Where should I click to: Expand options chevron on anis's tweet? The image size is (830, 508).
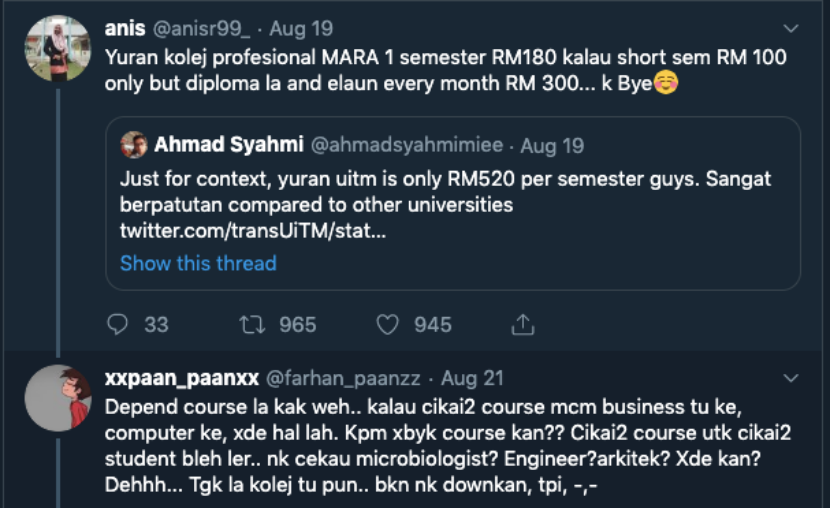(x=791, y=28)
